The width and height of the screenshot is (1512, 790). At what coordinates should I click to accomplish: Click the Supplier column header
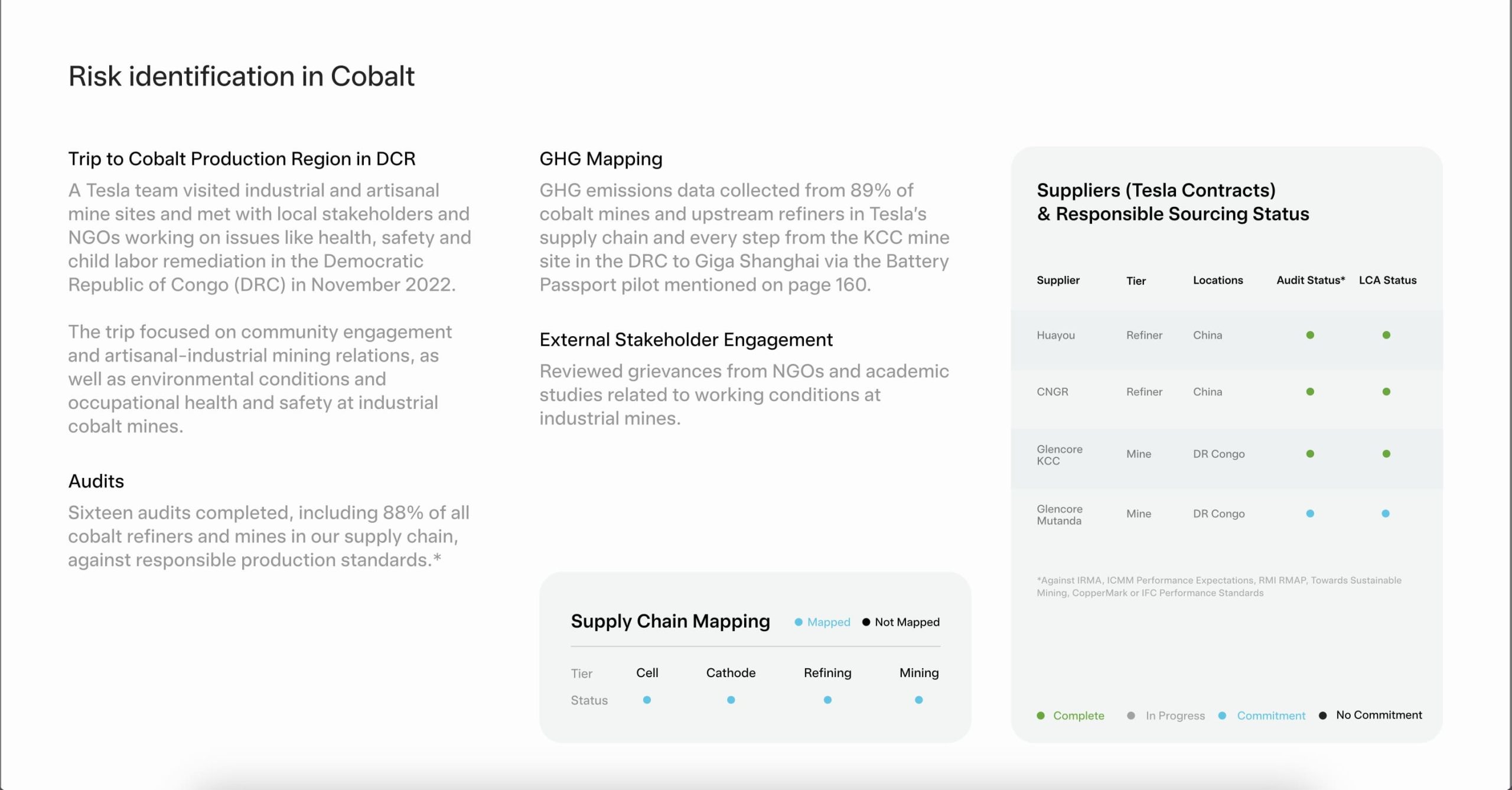(x=1058, y=280)
